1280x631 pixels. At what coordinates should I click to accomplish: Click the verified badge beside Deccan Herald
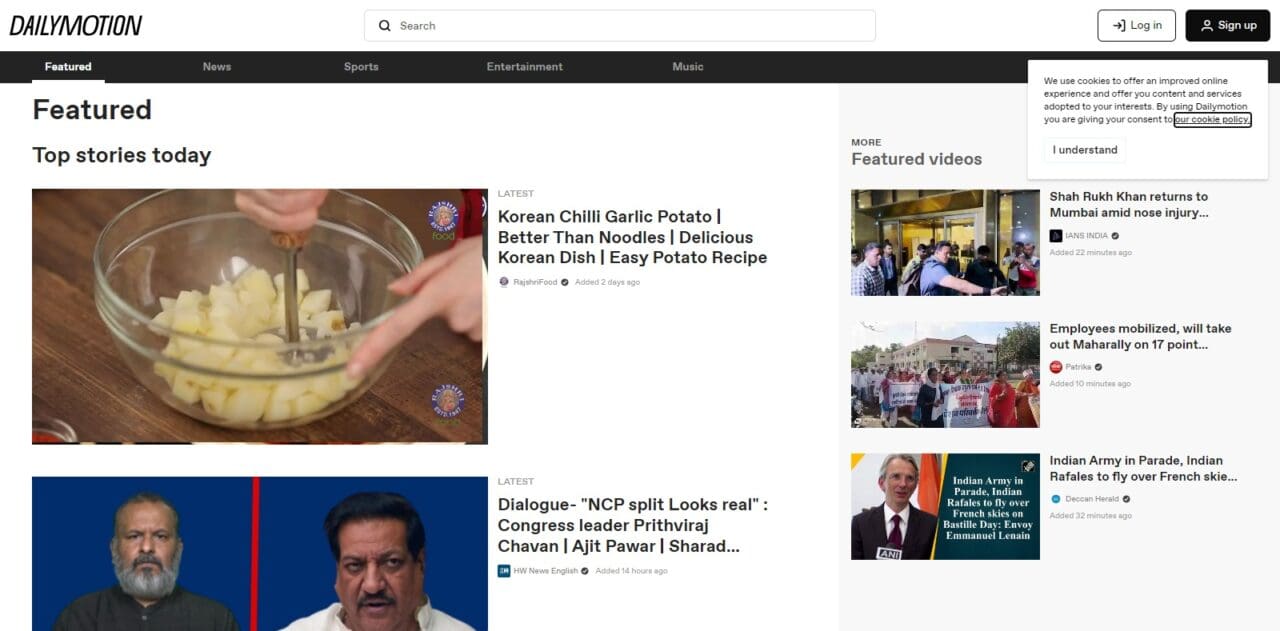pyautogui.click(x=1126, y=499)
